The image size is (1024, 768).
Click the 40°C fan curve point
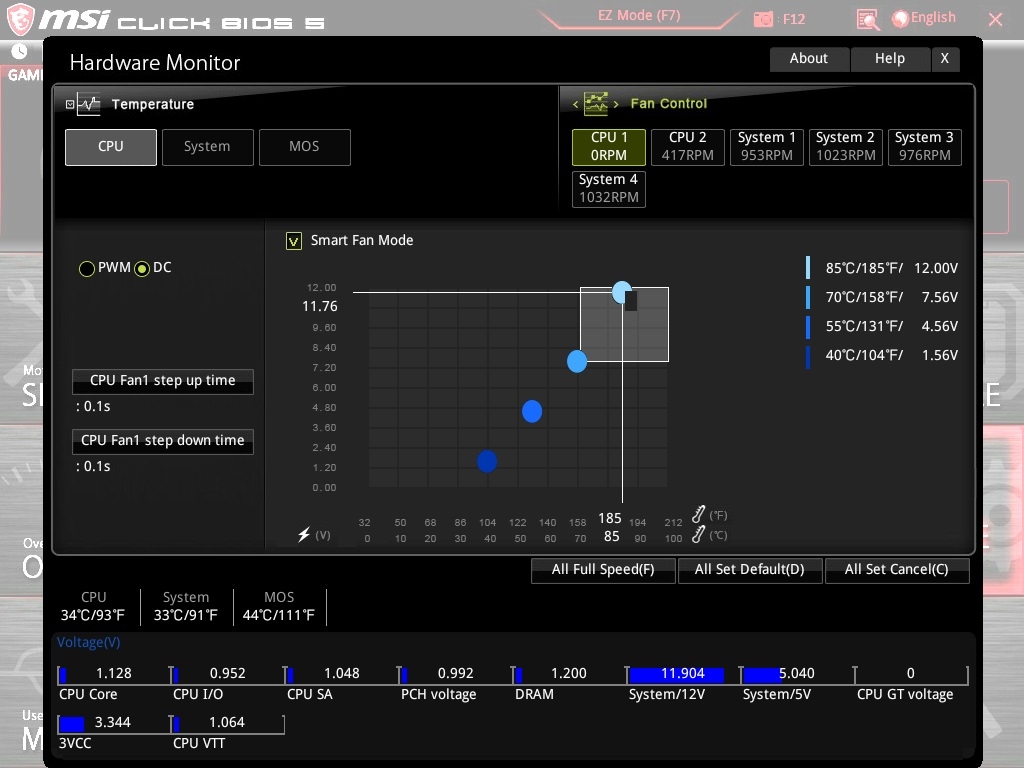[487, 462]
